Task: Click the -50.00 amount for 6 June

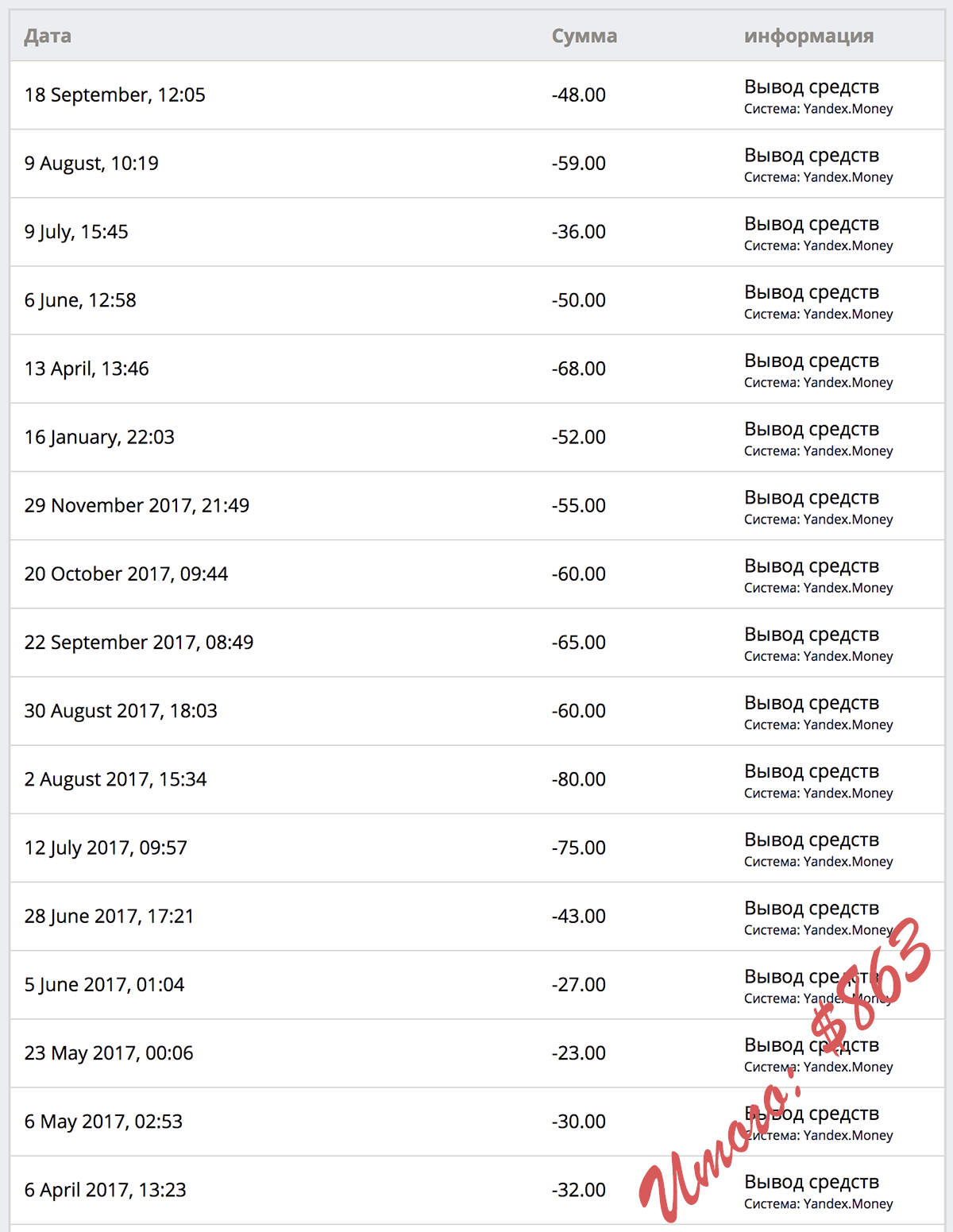Action: 579,299
